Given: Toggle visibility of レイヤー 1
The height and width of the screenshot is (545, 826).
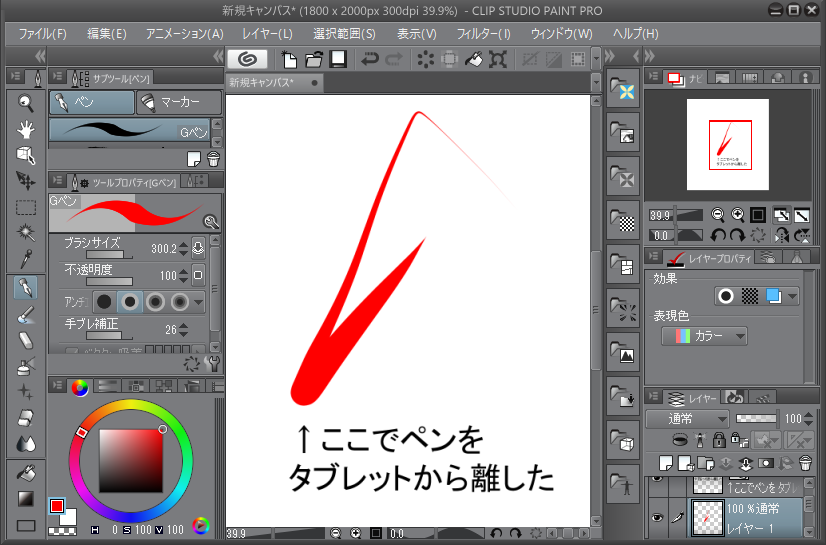Looking at the screenshot, I should pyautogui.click(x=657, y=519).
